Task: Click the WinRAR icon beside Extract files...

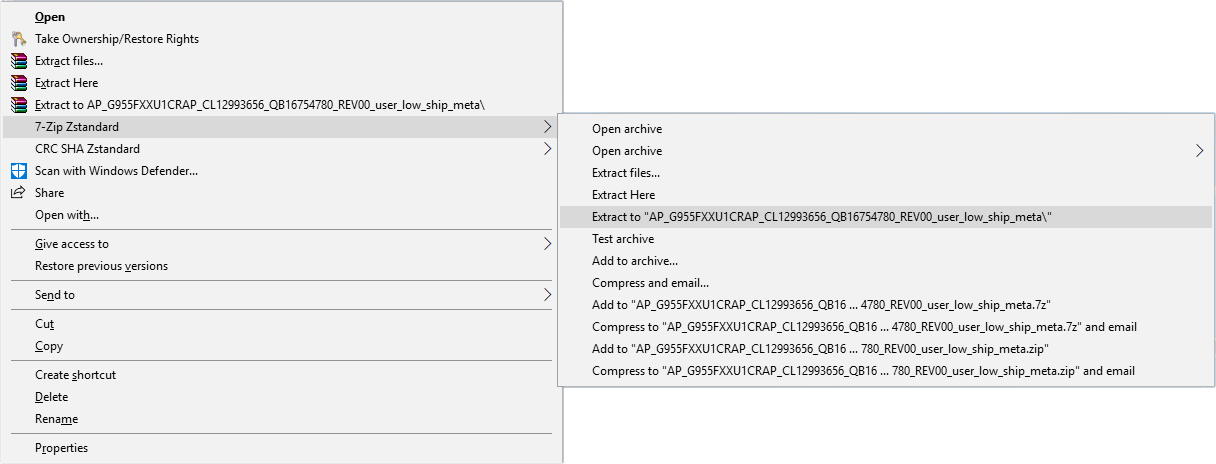Action: (x=18, y=61)
